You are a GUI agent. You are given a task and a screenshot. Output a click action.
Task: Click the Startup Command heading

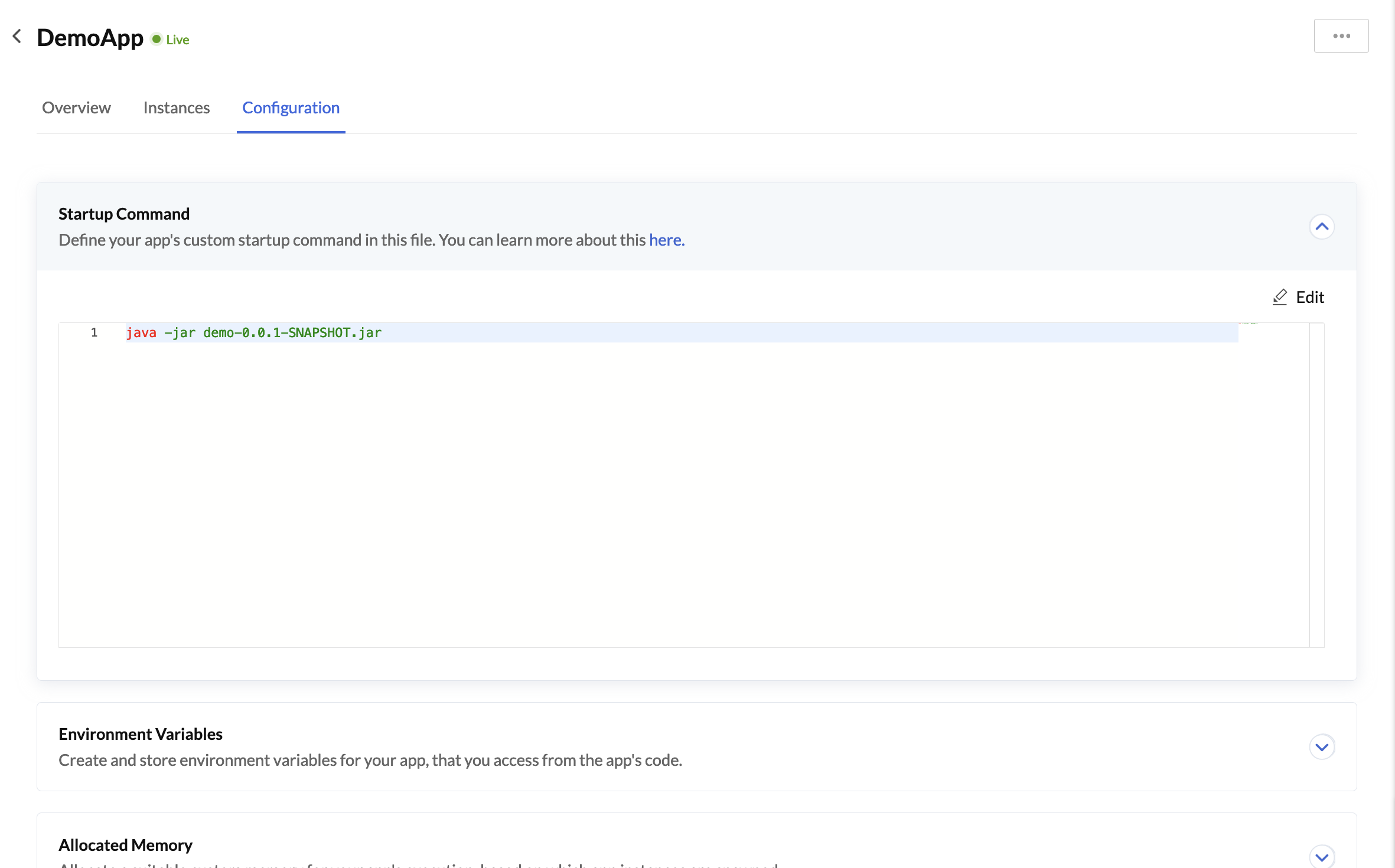point(124,214)
